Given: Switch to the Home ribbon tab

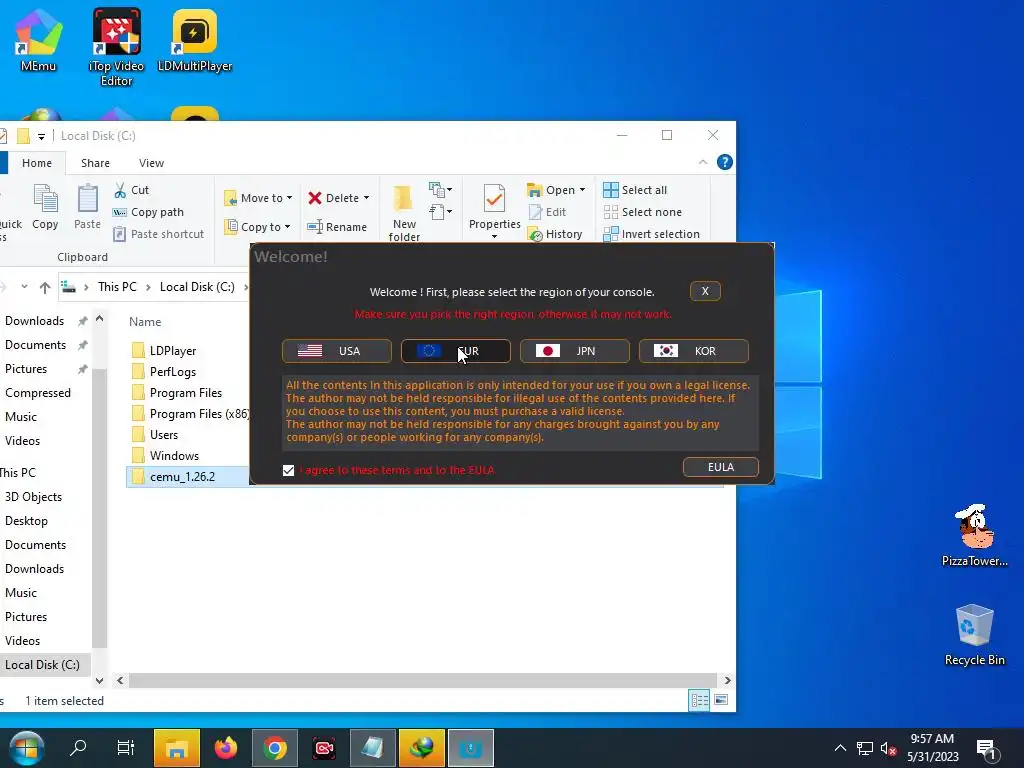Looking at the screenshot, I should [x=37, y=163].
